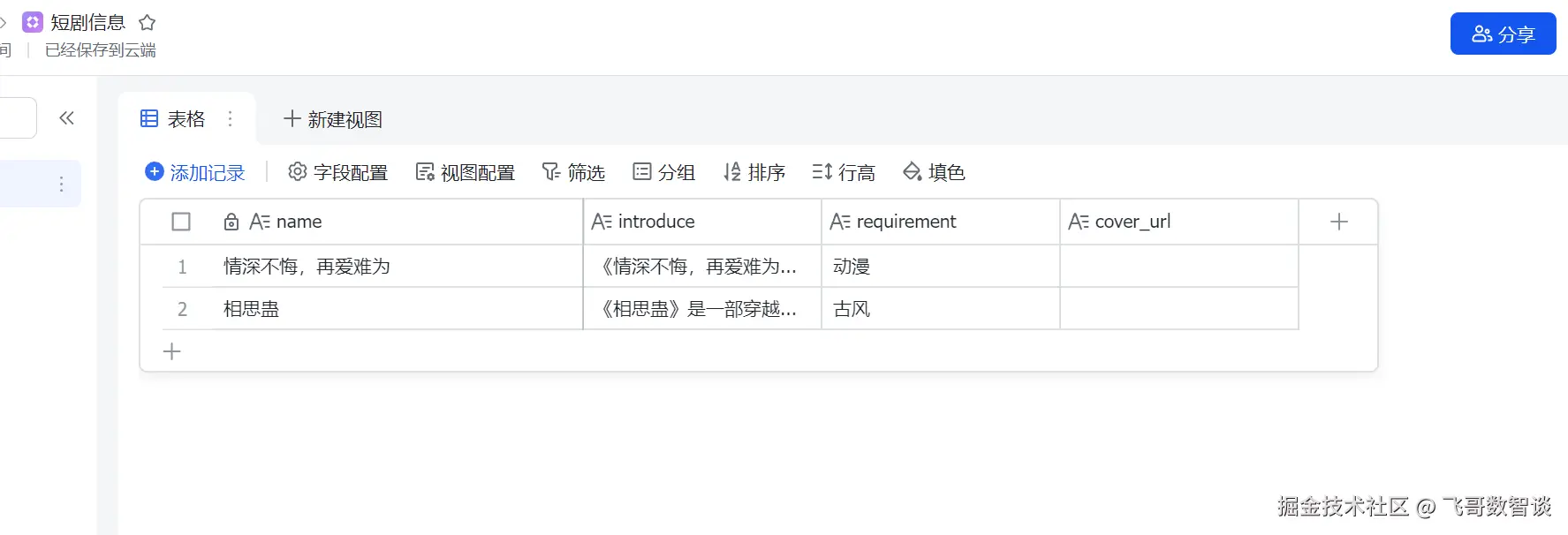Click cell 情深不悔，再爱难为 in name column

coord(398,266)
